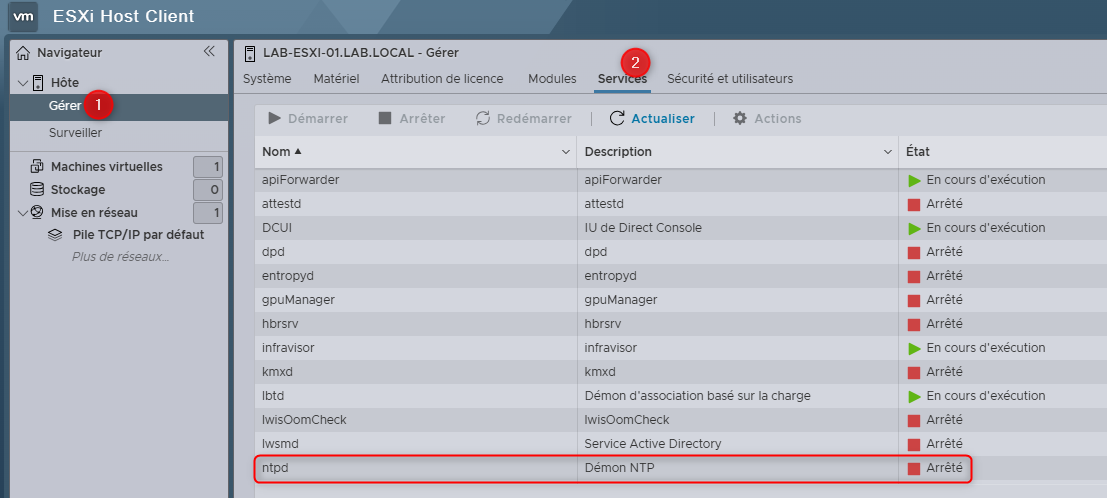The image size is (1107, 498).
Task: Click the Arrêter button
Action: pyautogui.click(x=412, y=118)
